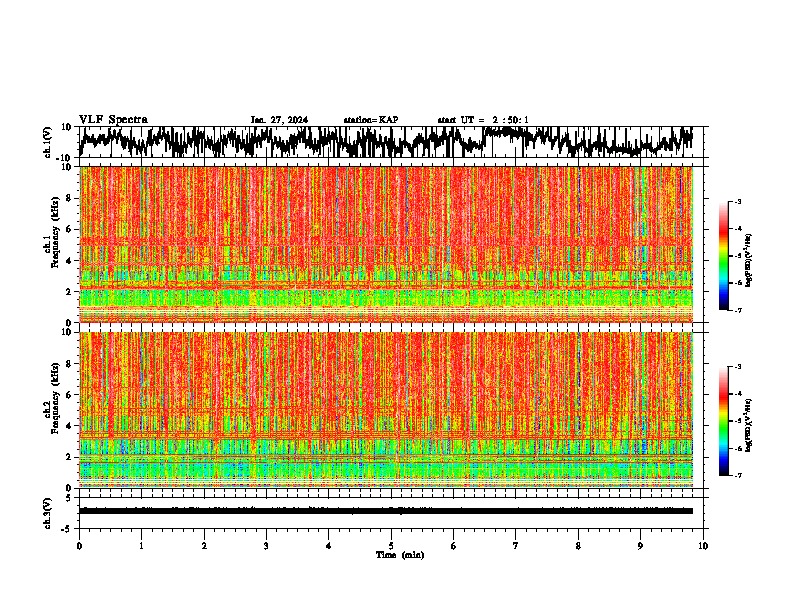Image resolution: width=792 pixels, height=612 pixels.
Task: Select the date text 'Jan. 27, 2024'
Action: click(279, 120)
